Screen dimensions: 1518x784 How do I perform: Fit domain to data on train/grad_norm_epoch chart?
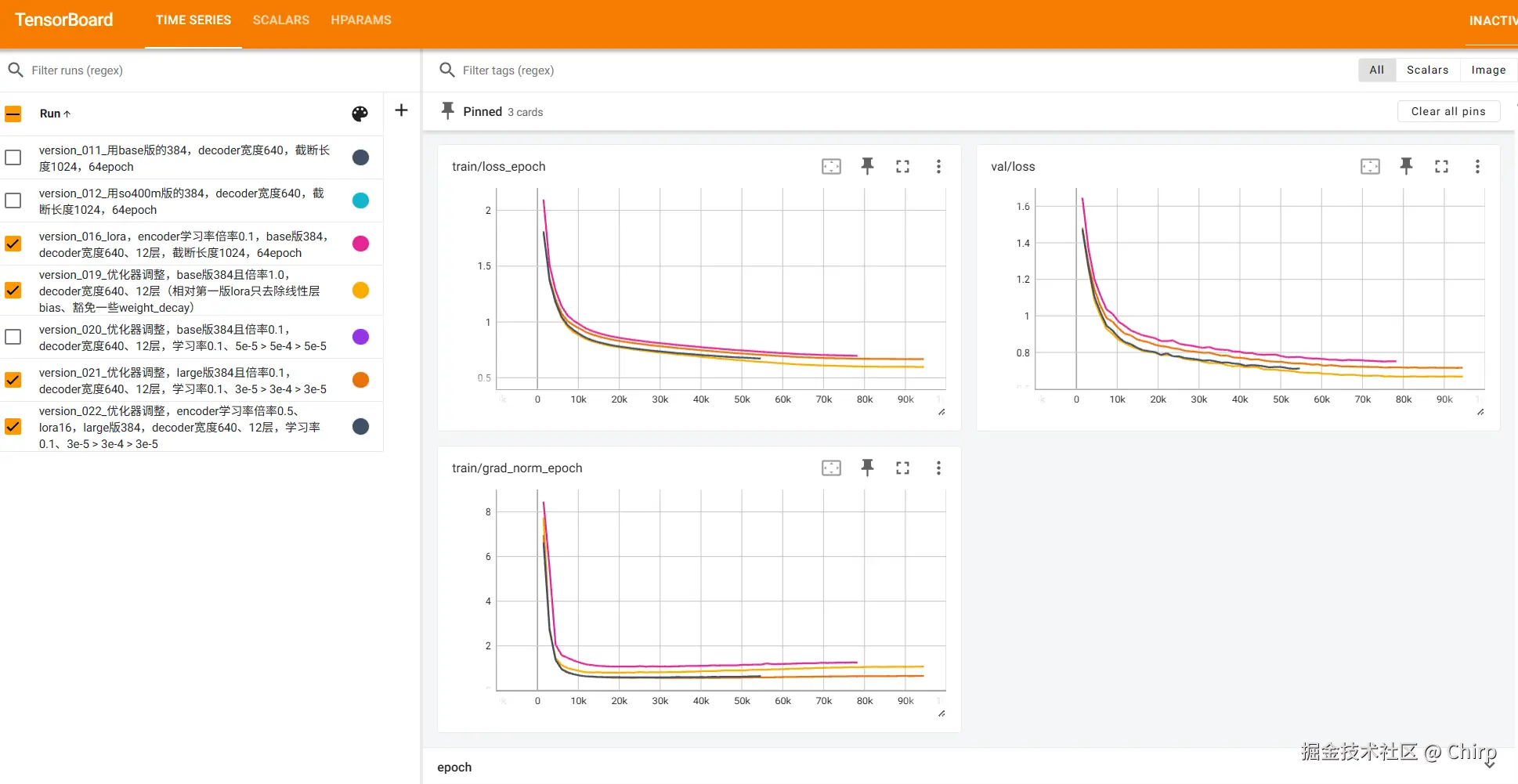coord(831,468)
